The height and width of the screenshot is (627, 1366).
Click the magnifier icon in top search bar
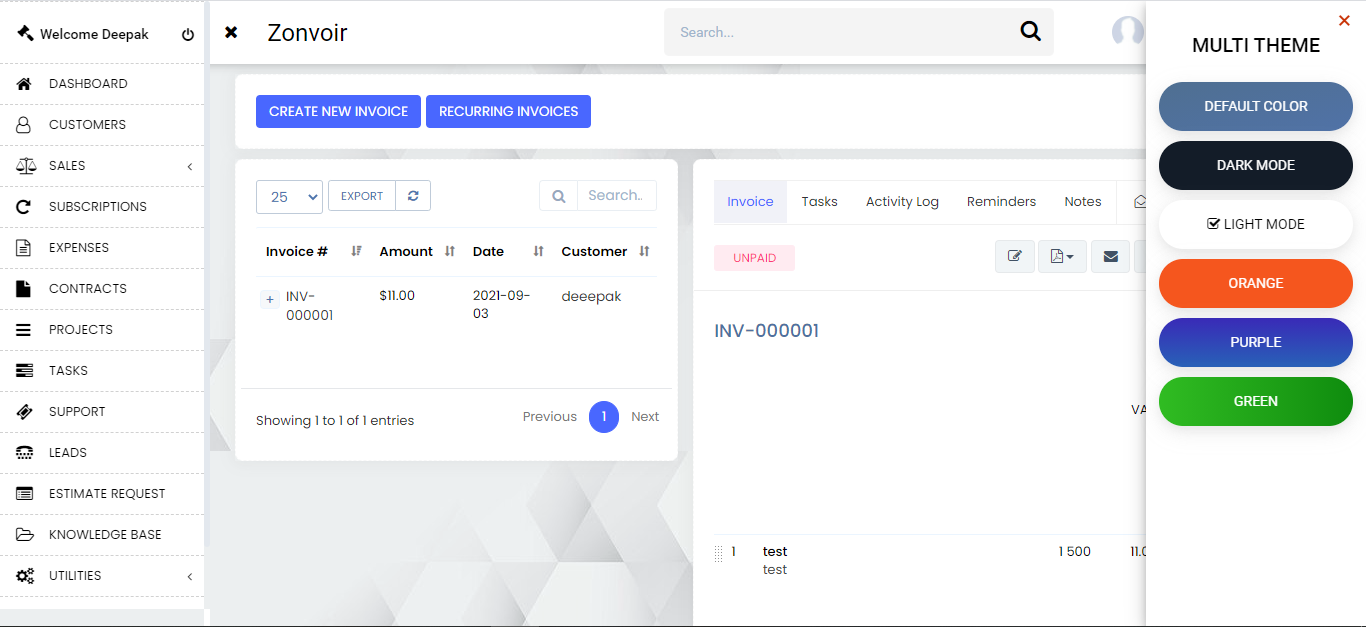click(x=1030, y=32)
